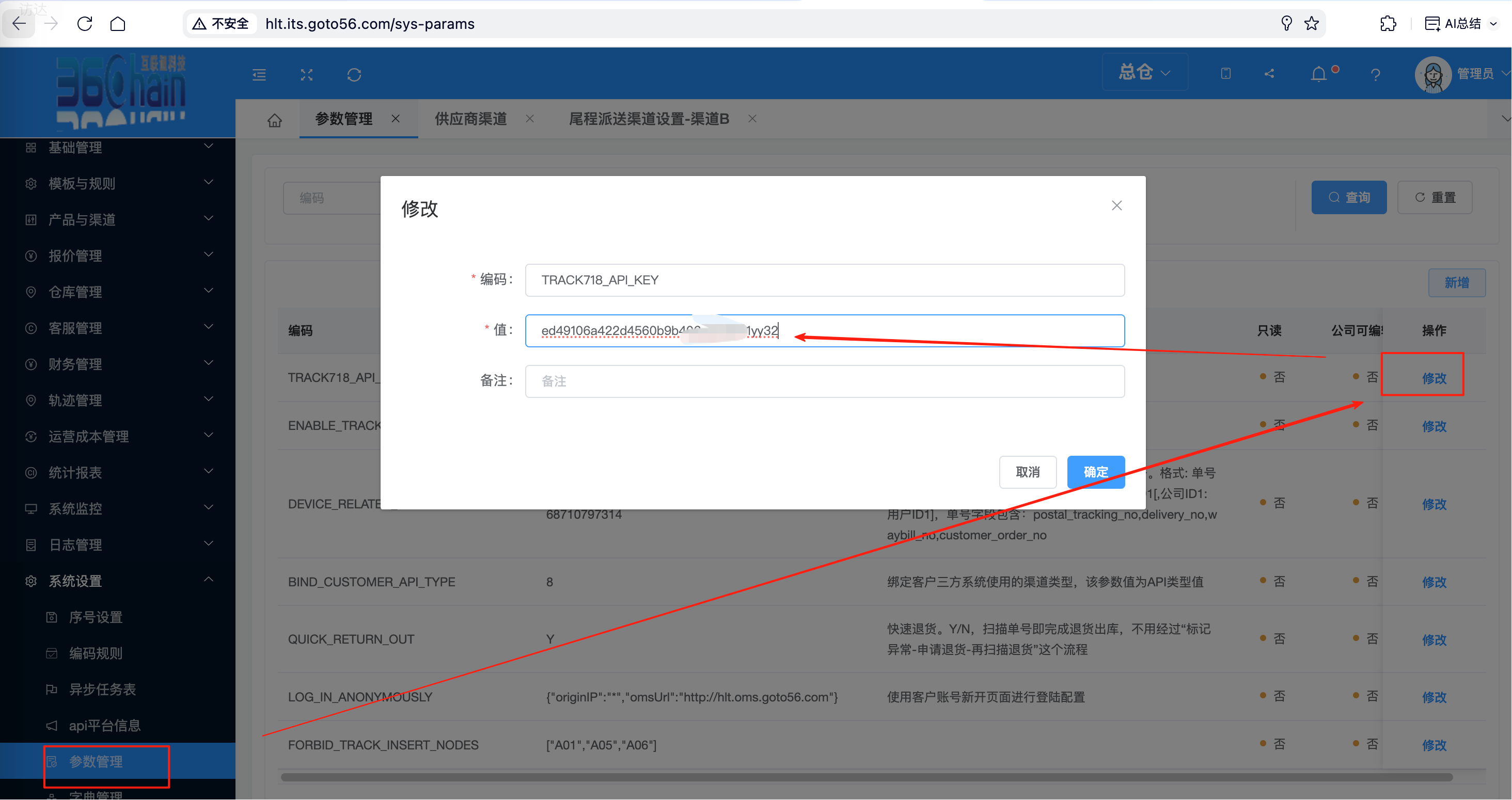
Task: Click the 不安全 site security warning
Action: click(x=220, y=23)
